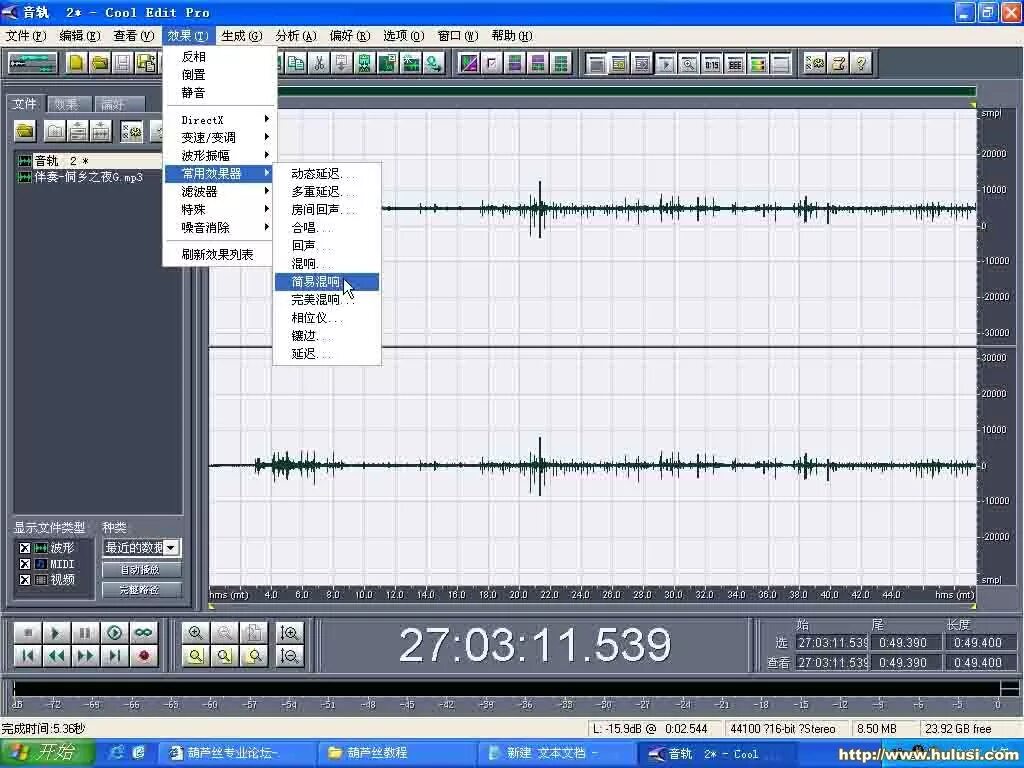Screen dimensions: 1024x768
Task: Click the 完整路径 button
Action: 140,588
